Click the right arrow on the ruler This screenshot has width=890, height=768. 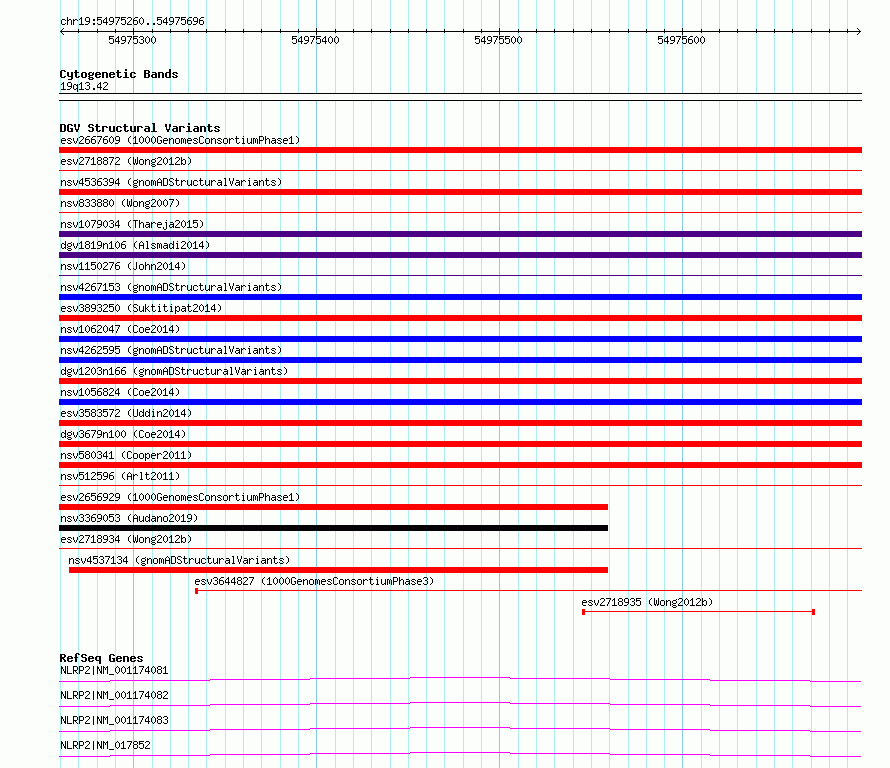coord(859,31)
